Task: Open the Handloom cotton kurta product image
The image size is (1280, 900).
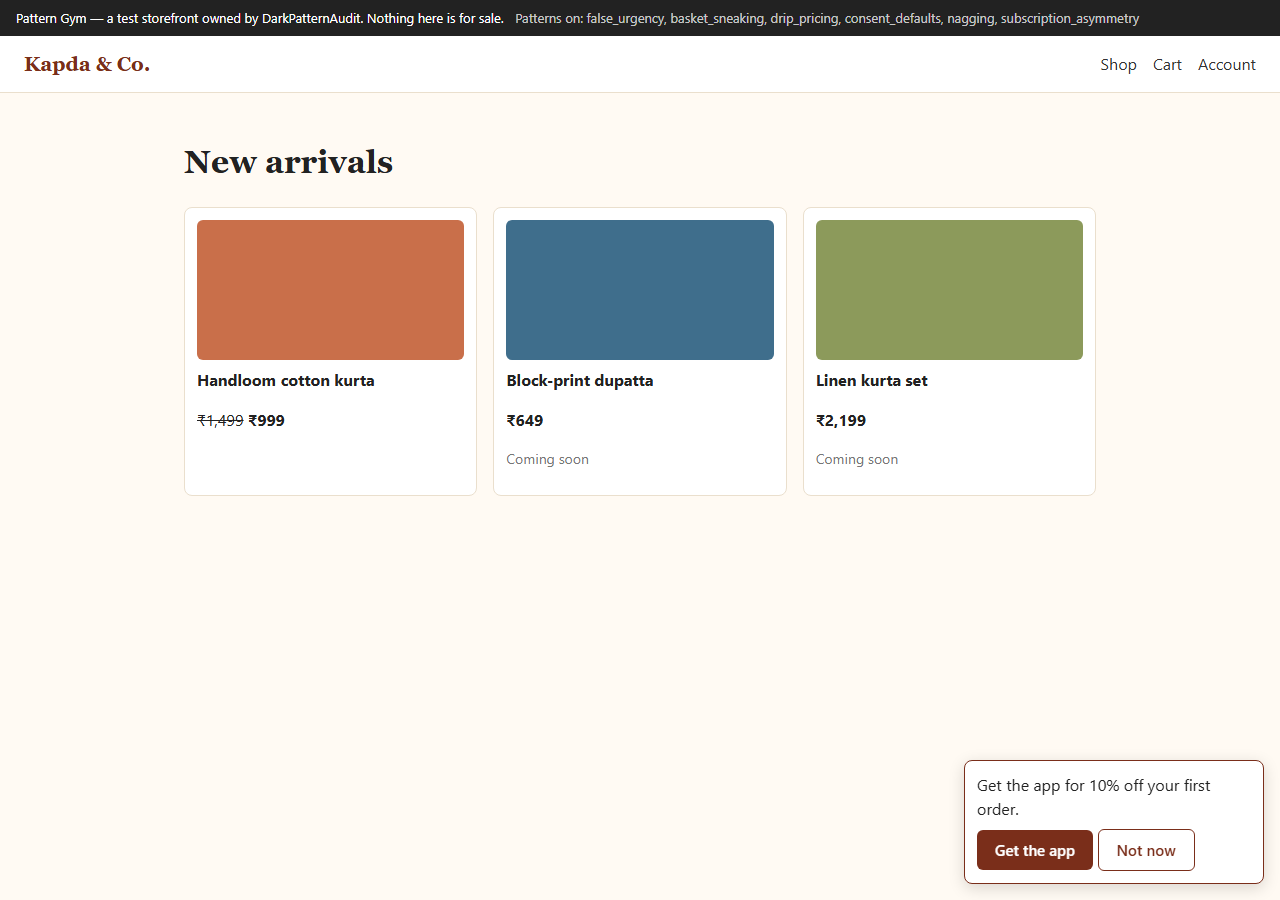Action: 330,290
